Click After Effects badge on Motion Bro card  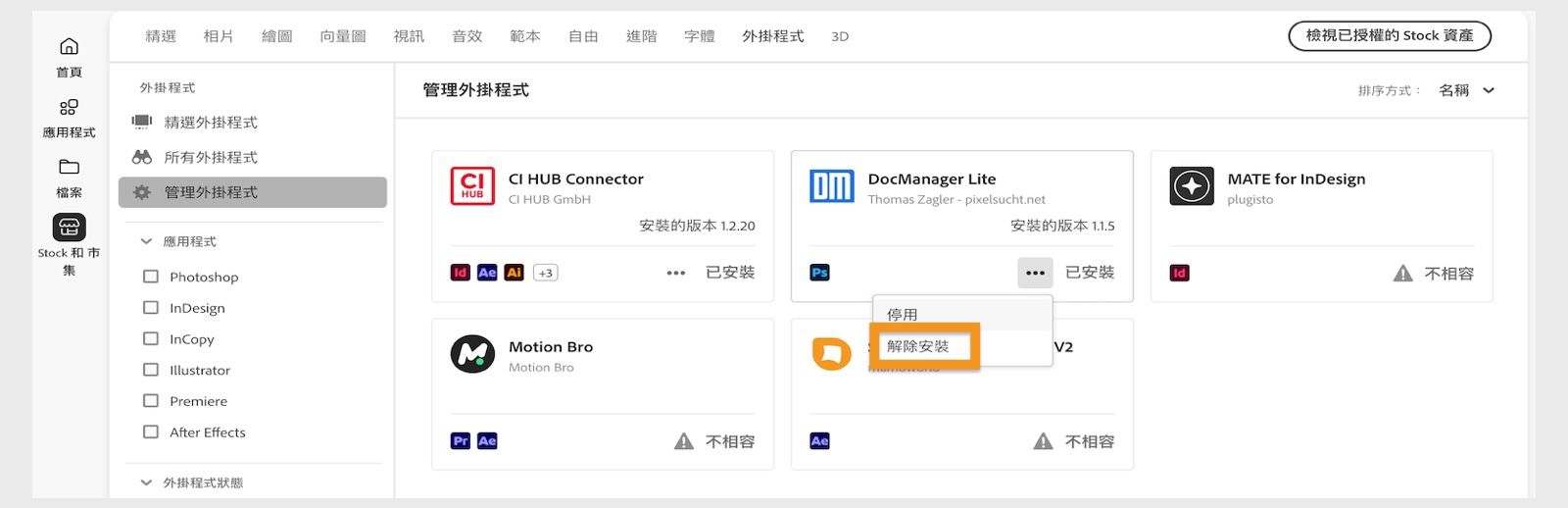pyautogui.click(x=487, y=441)
